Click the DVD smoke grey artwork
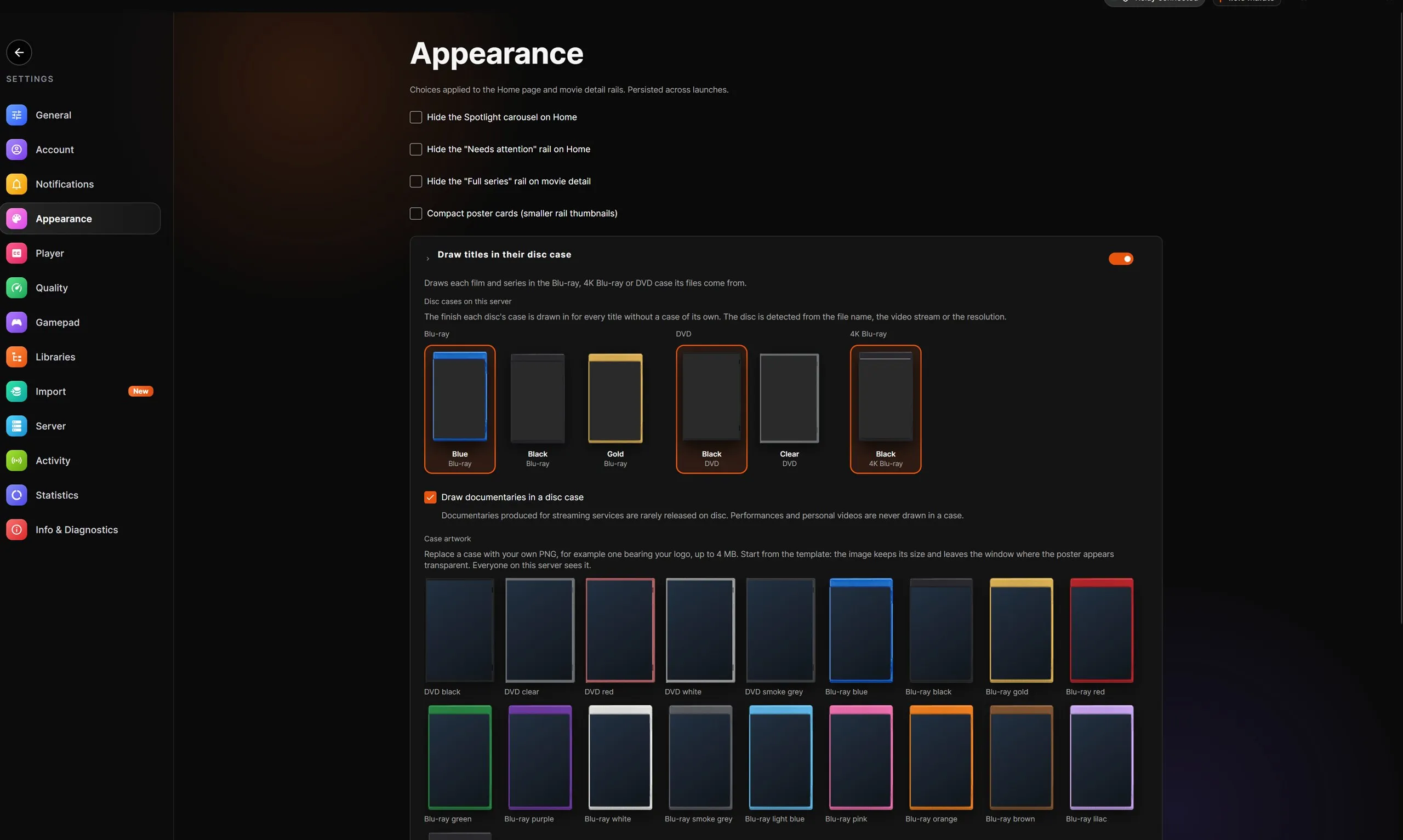Viewport: 1403px width, 840px height. 780,630
